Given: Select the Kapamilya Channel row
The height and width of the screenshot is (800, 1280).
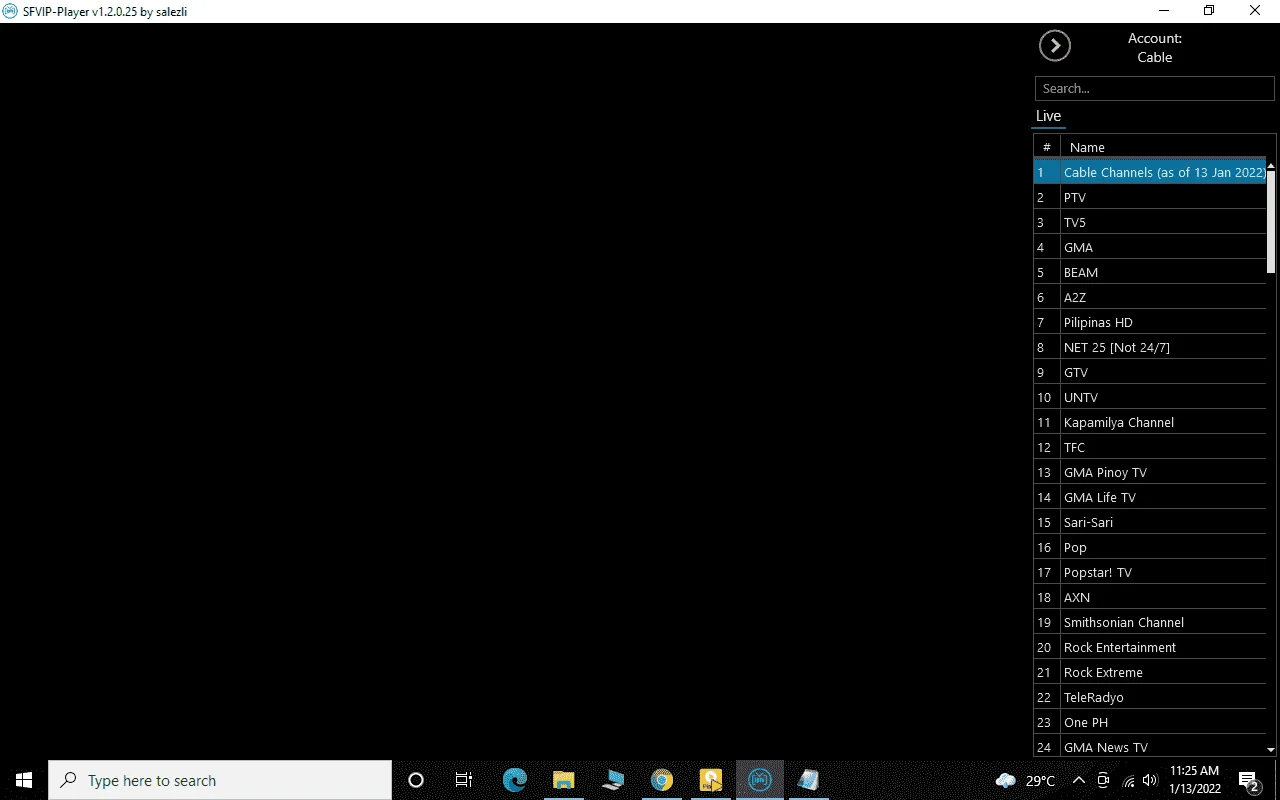Looking at the screenshot, I should click(1150, 422).
